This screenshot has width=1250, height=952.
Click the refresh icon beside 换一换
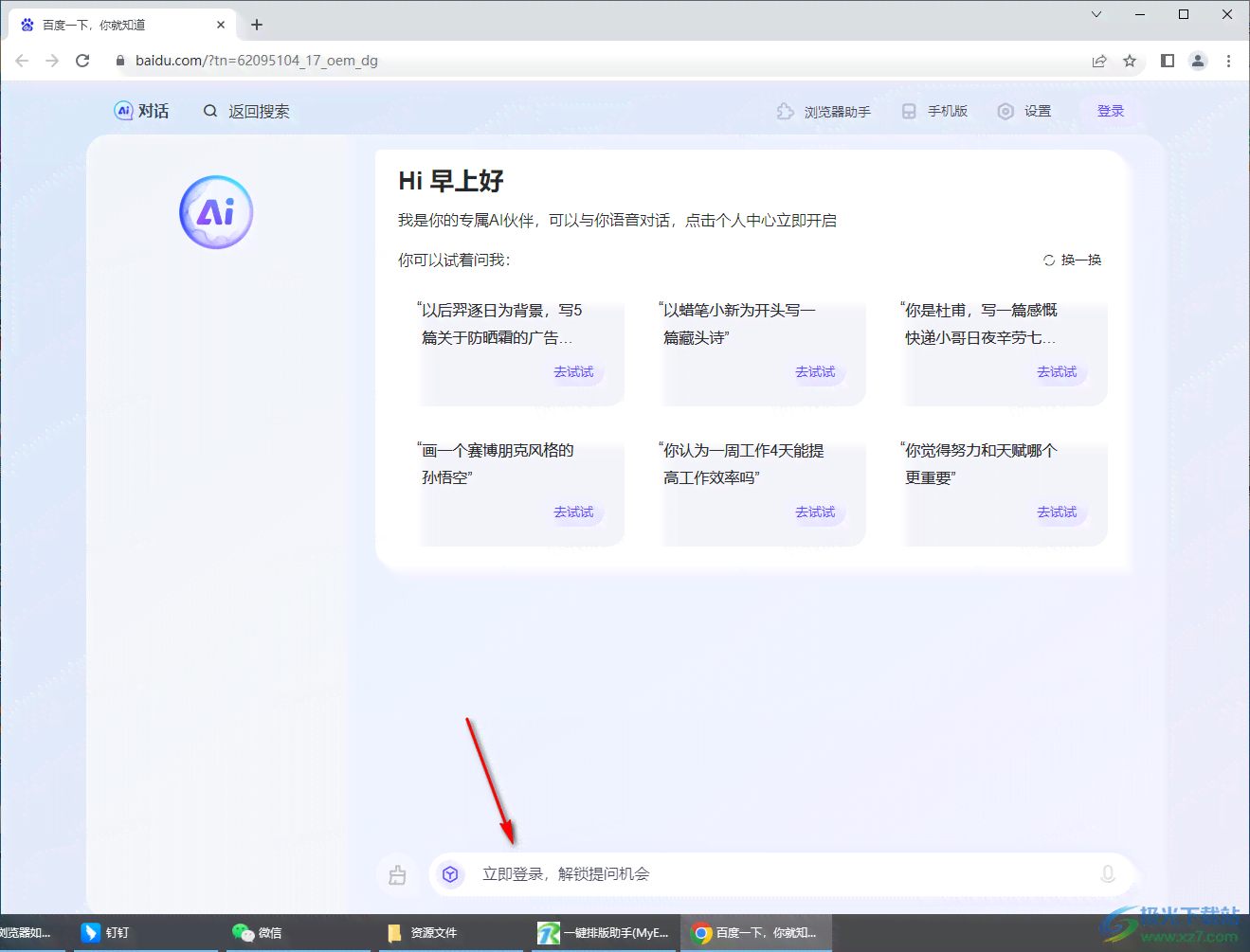[x=1049, y=260]
